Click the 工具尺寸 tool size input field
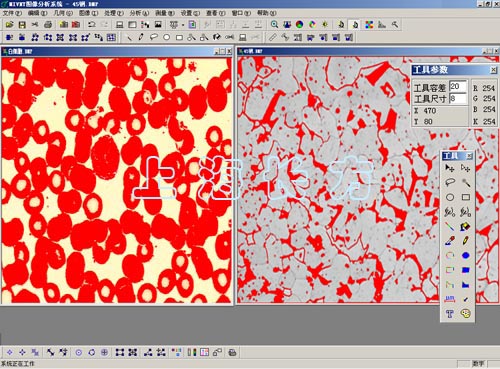This screenshot has width=500, height=369. (457, 98)
